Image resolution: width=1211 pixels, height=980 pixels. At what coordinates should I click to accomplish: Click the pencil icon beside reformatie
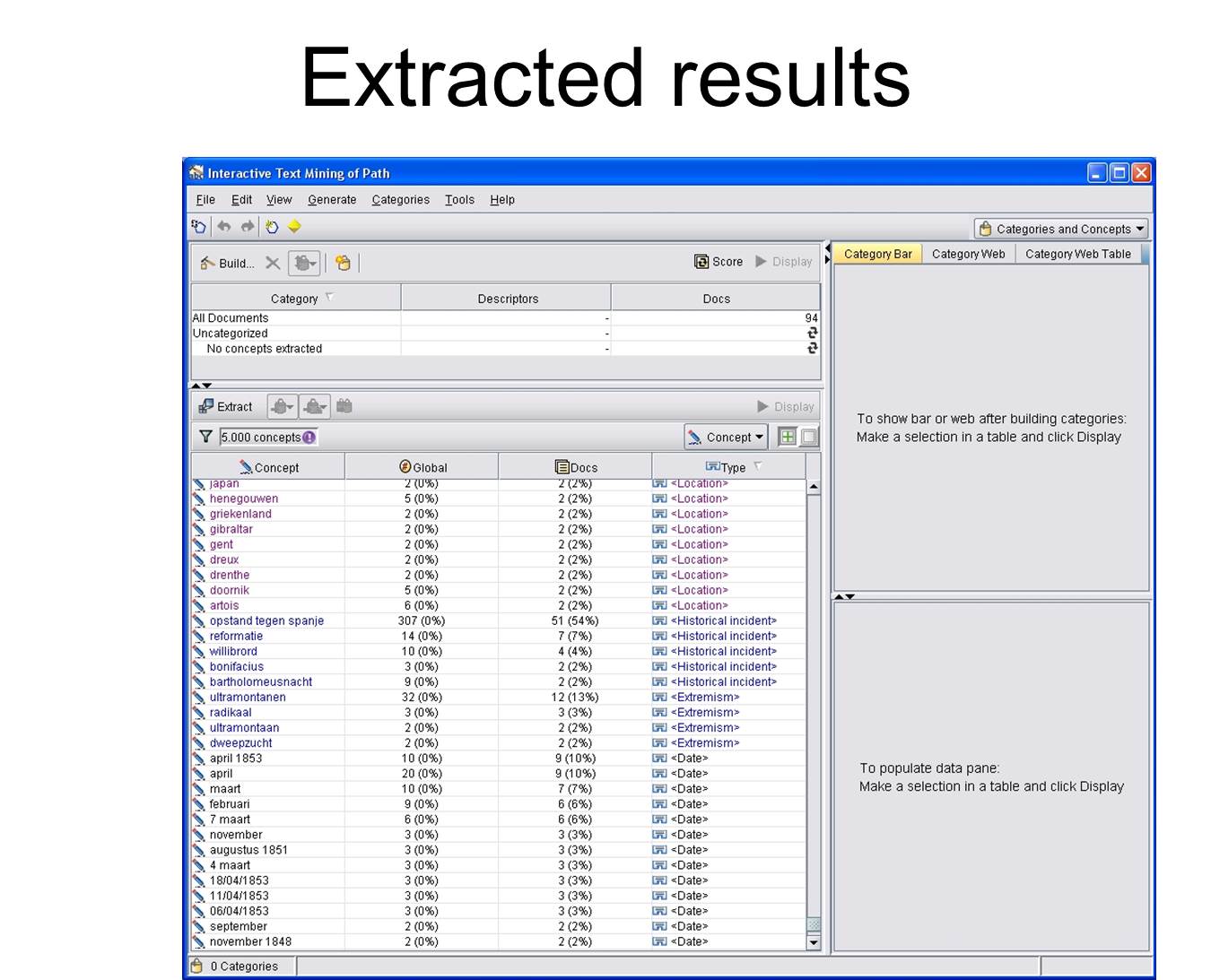tap(199, 637)
